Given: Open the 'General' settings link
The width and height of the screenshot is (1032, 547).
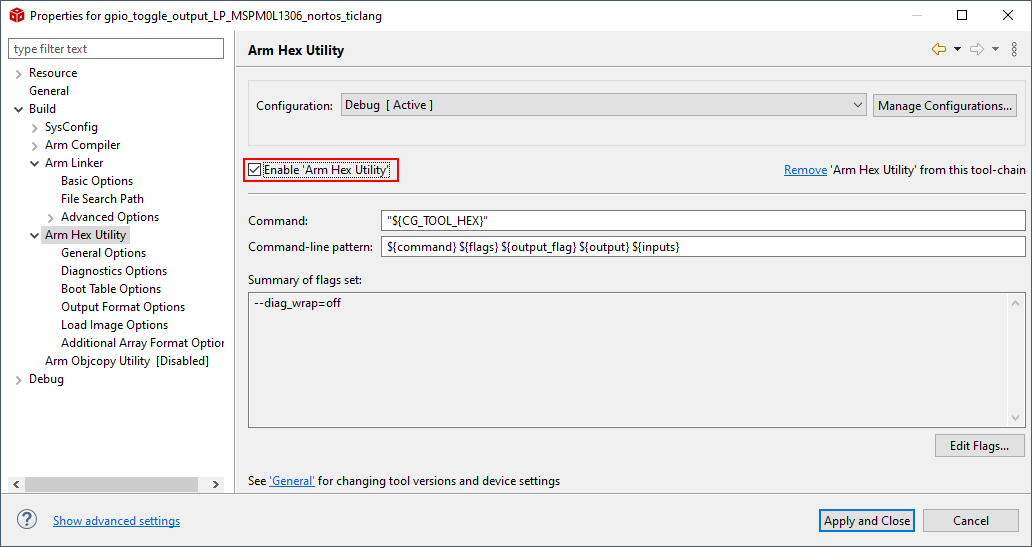Looking at the screenshot, I should pyautogui.click(x=292, y=481).
